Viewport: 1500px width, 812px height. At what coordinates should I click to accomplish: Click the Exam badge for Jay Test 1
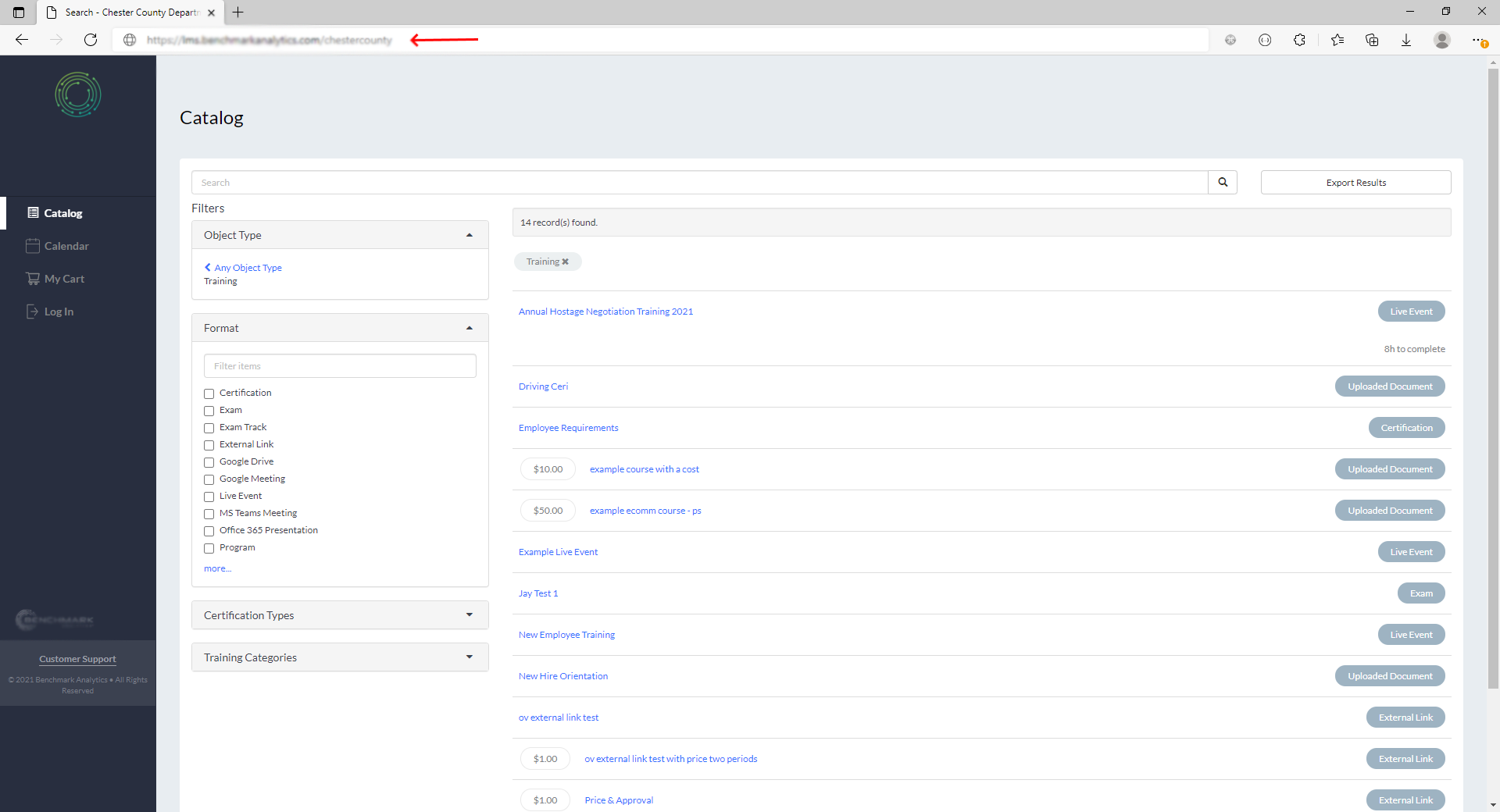(x=1421, y=593)
